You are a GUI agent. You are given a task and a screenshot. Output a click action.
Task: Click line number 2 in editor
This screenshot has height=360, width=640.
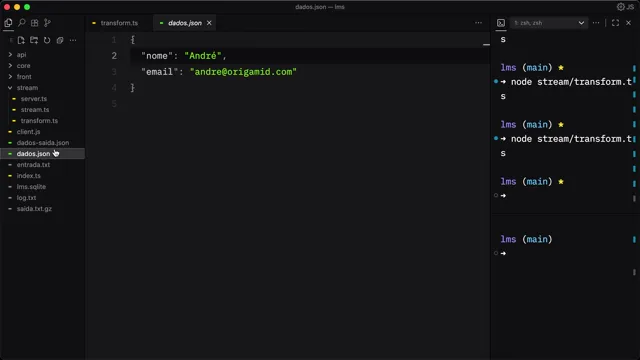click(114, 56)
